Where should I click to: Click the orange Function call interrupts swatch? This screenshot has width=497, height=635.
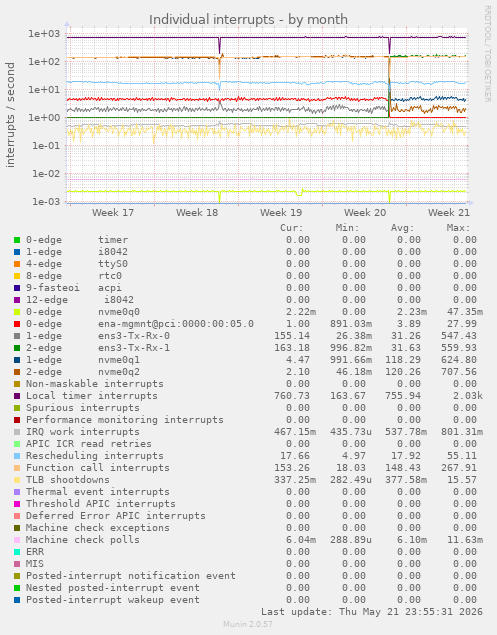pos(17,468)
